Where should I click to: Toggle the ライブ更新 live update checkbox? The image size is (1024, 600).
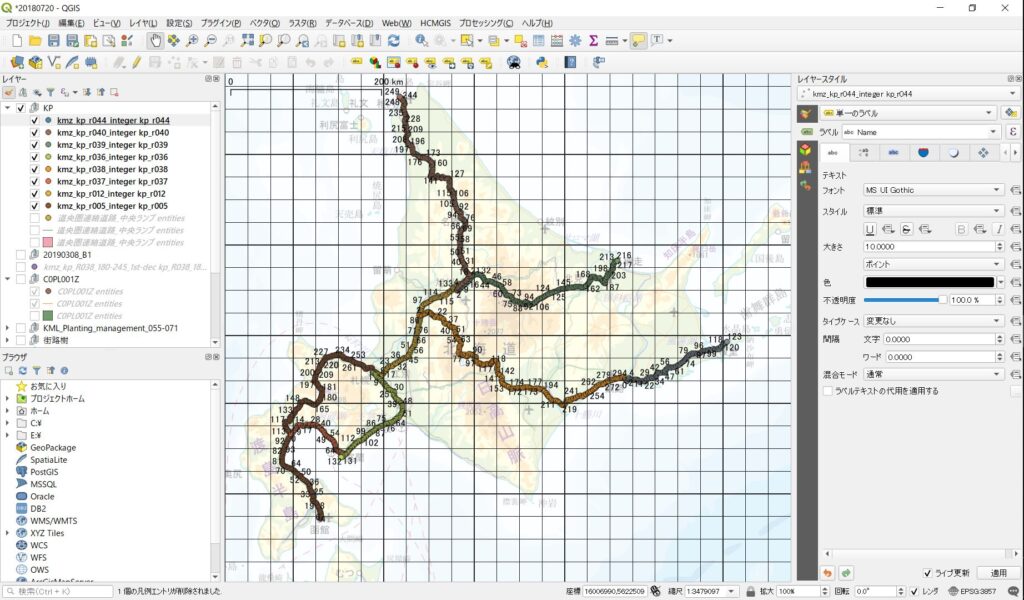coord(927,573)
